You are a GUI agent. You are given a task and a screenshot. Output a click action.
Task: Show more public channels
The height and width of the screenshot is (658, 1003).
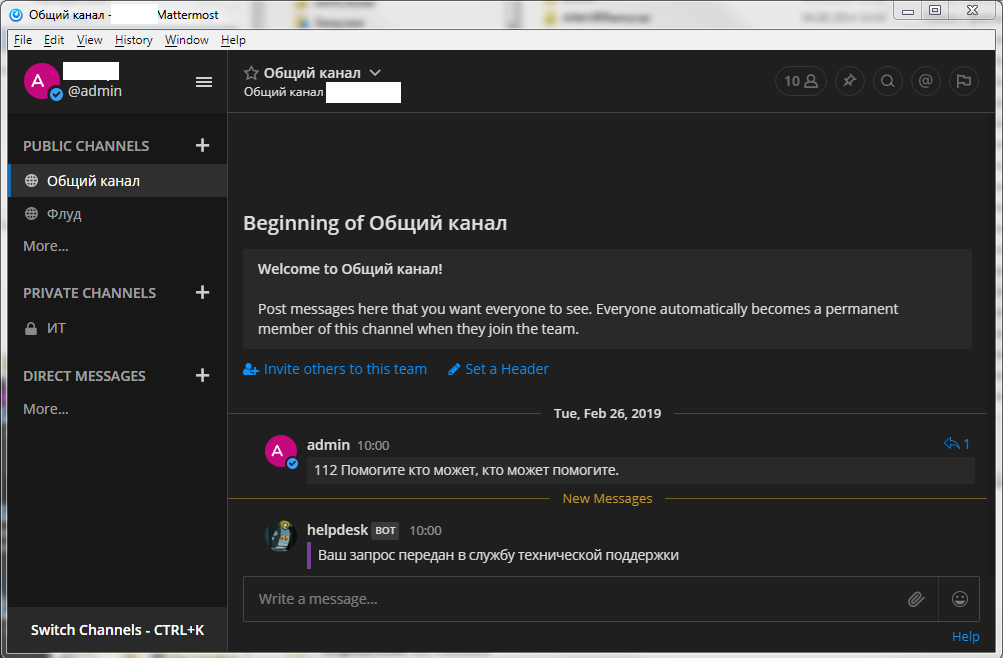(46, 246)
